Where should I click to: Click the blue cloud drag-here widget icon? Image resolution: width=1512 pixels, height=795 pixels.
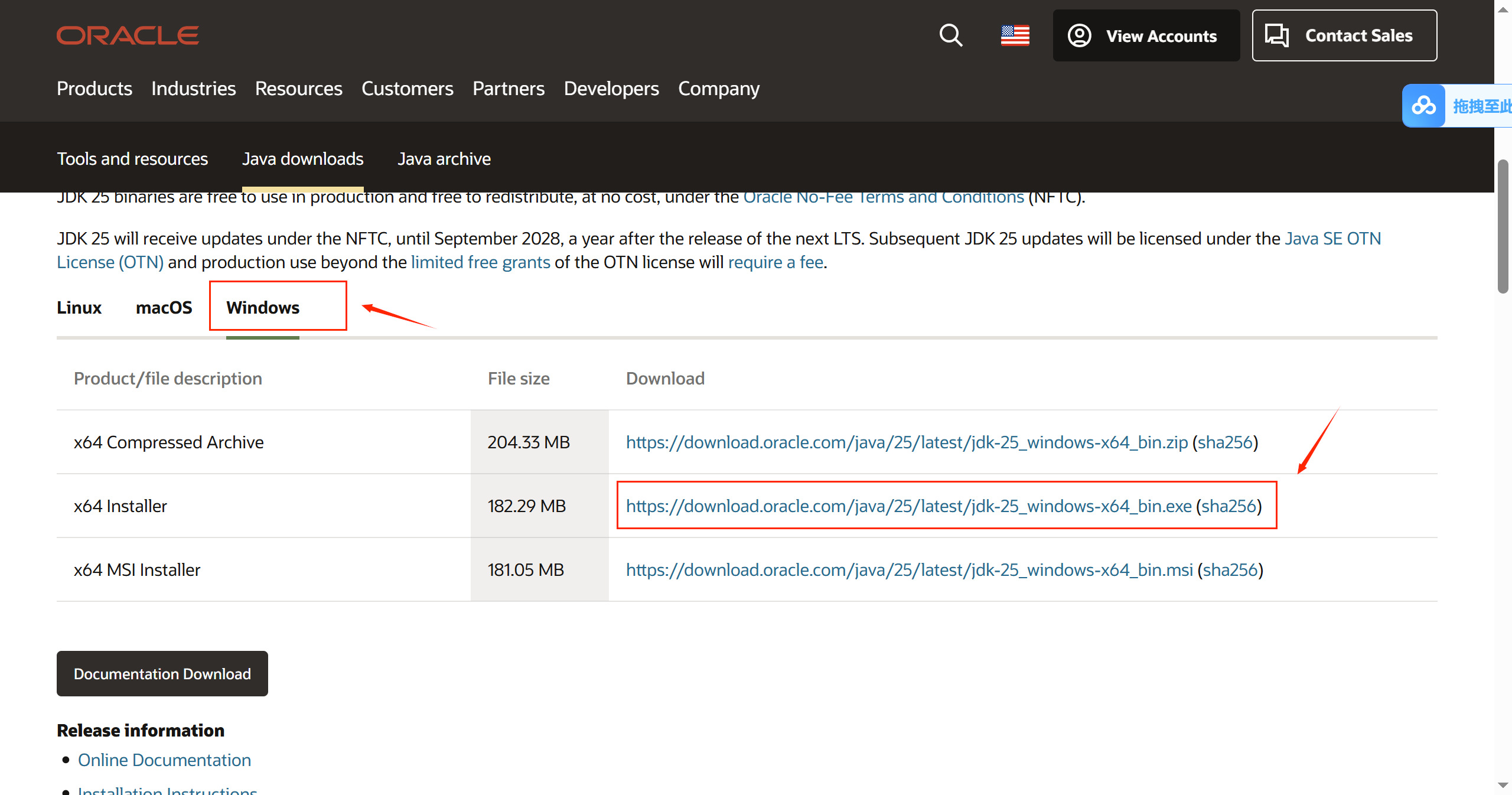click(1423, 106)
